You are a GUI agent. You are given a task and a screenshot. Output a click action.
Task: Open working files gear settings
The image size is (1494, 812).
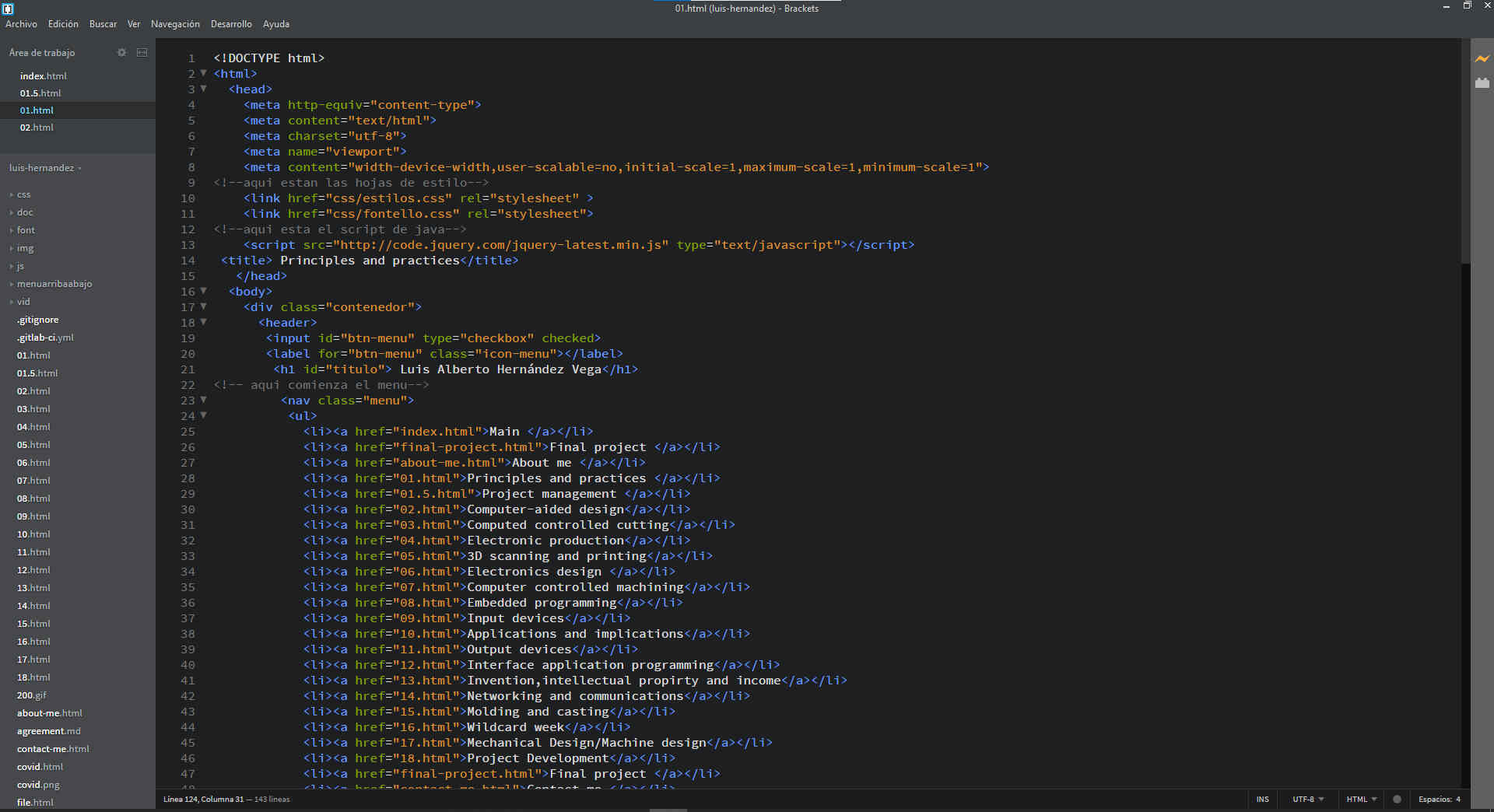click(121, 52)
